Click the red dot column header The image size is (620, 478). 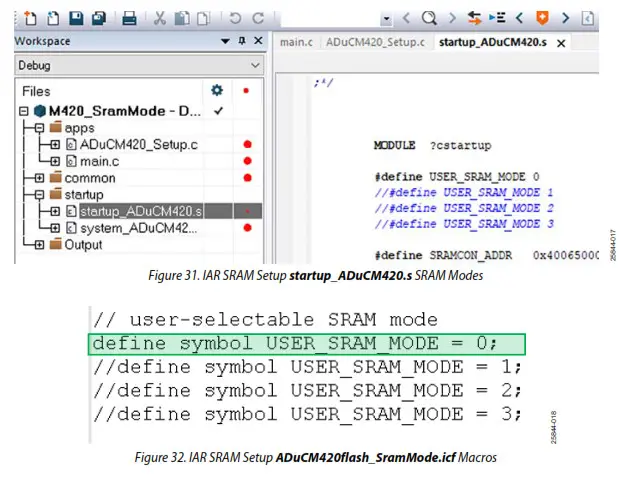tap(246, 91)
